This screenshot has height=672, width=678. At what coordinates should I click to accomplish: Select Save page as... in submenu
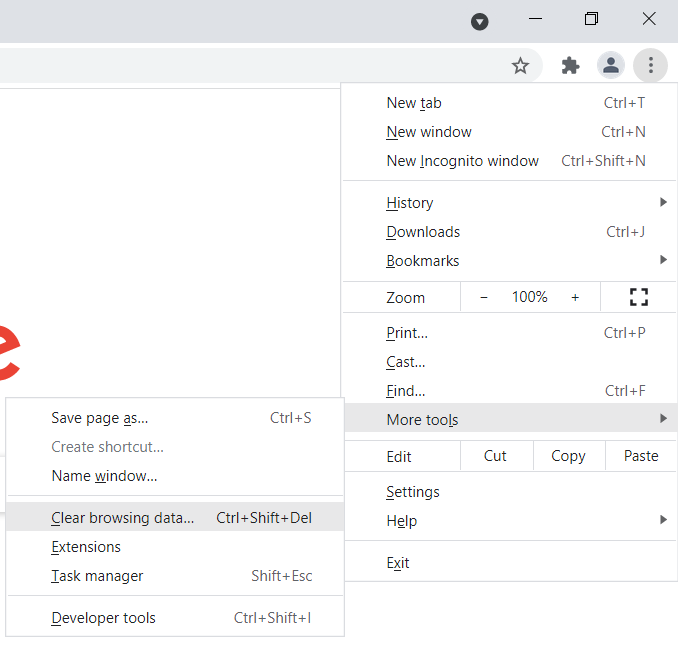click(175, 418)
